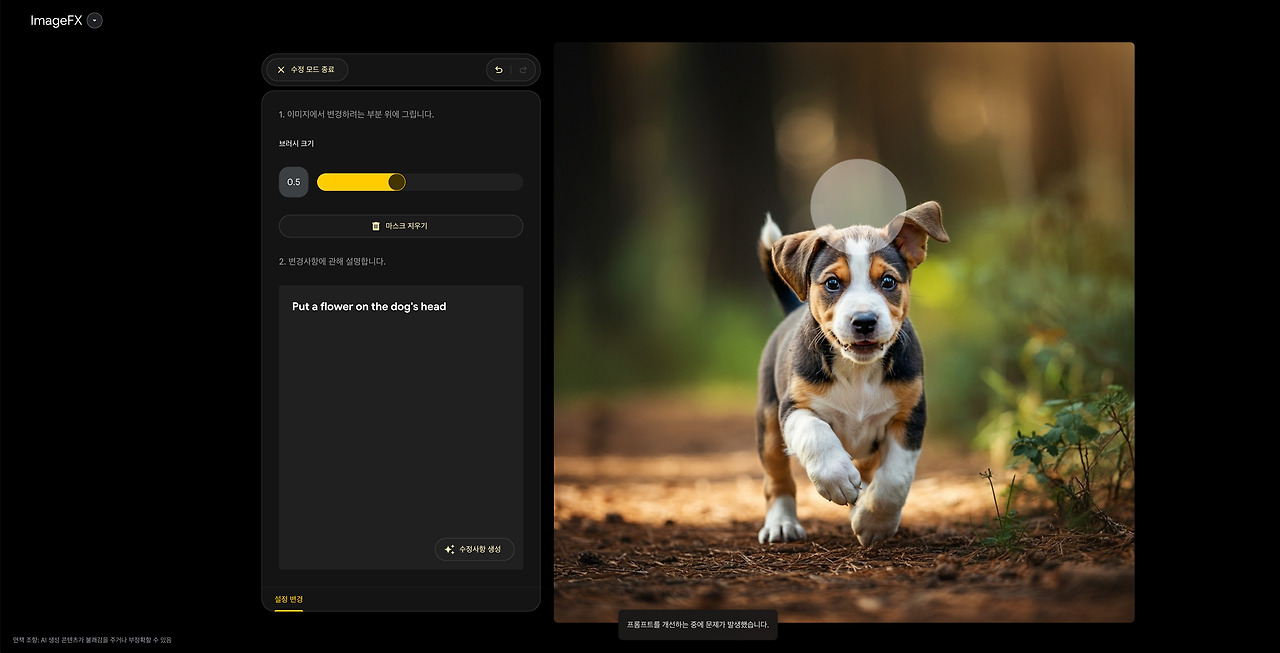Click the yellow brush slider handle
The image size is (1280, 653).
[x=397, y=182]
